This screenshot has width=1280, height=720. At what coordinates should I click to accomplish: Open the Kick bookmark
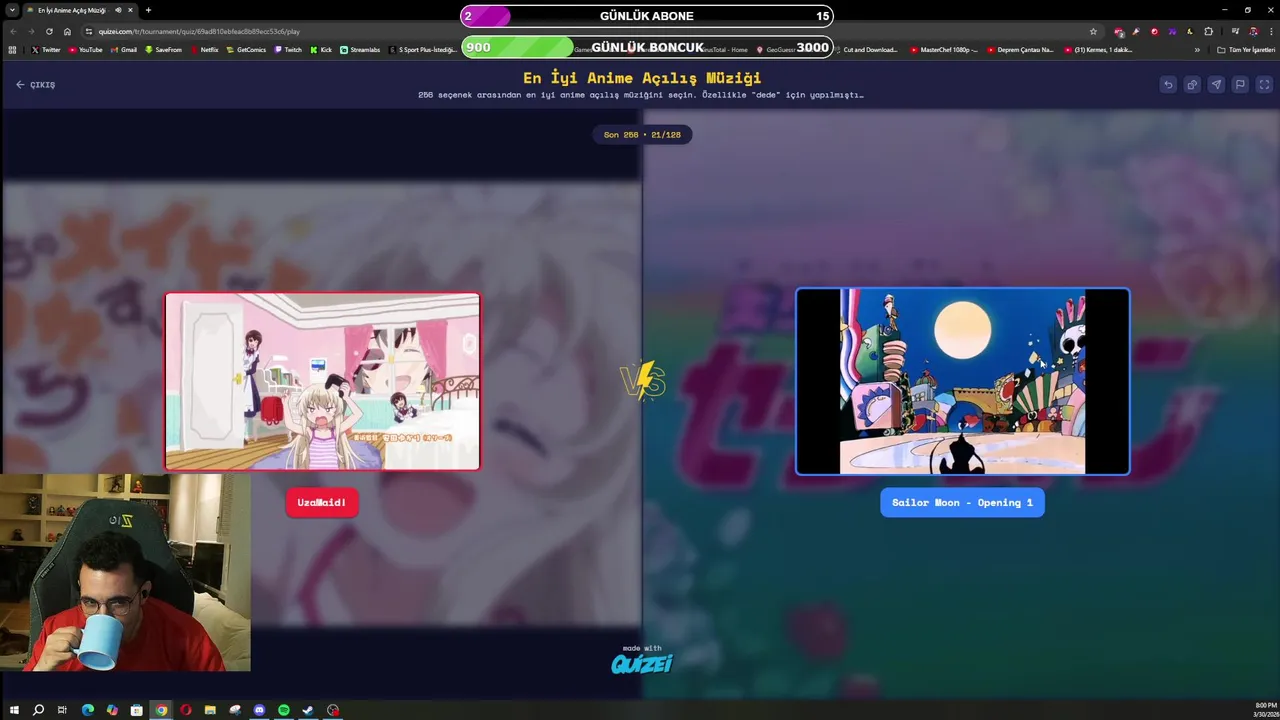tap(321, 49)
